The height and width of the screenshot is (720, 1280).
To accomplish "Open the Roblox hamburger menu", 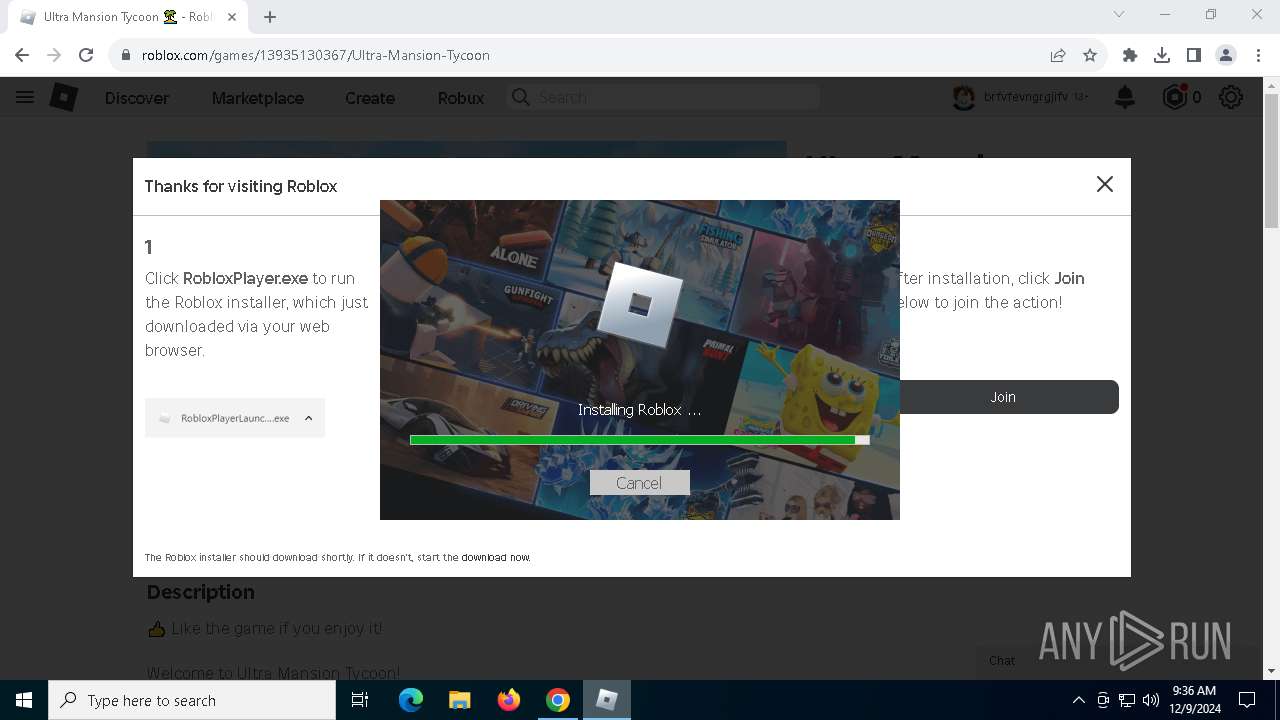I will [x=25, y=97].
